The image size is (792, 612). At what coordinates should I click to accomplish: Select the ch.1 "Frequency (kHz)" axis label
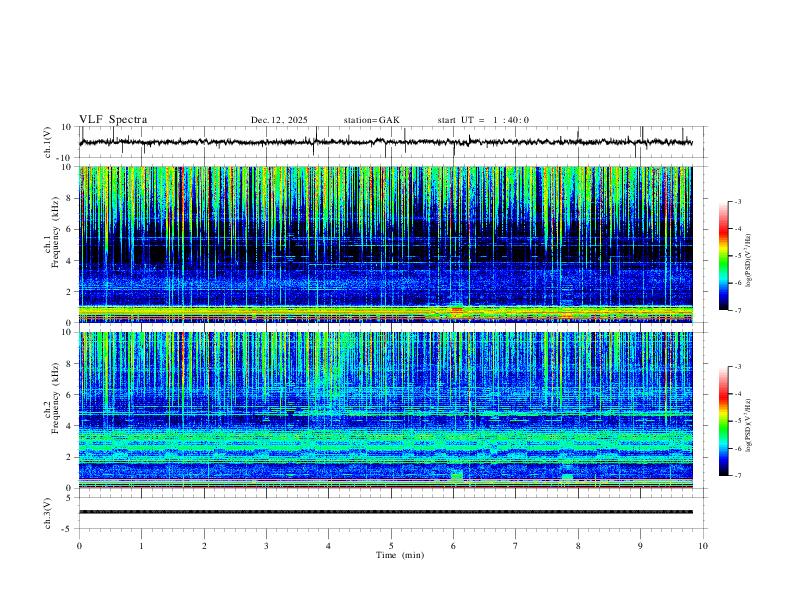click(55, 232)
